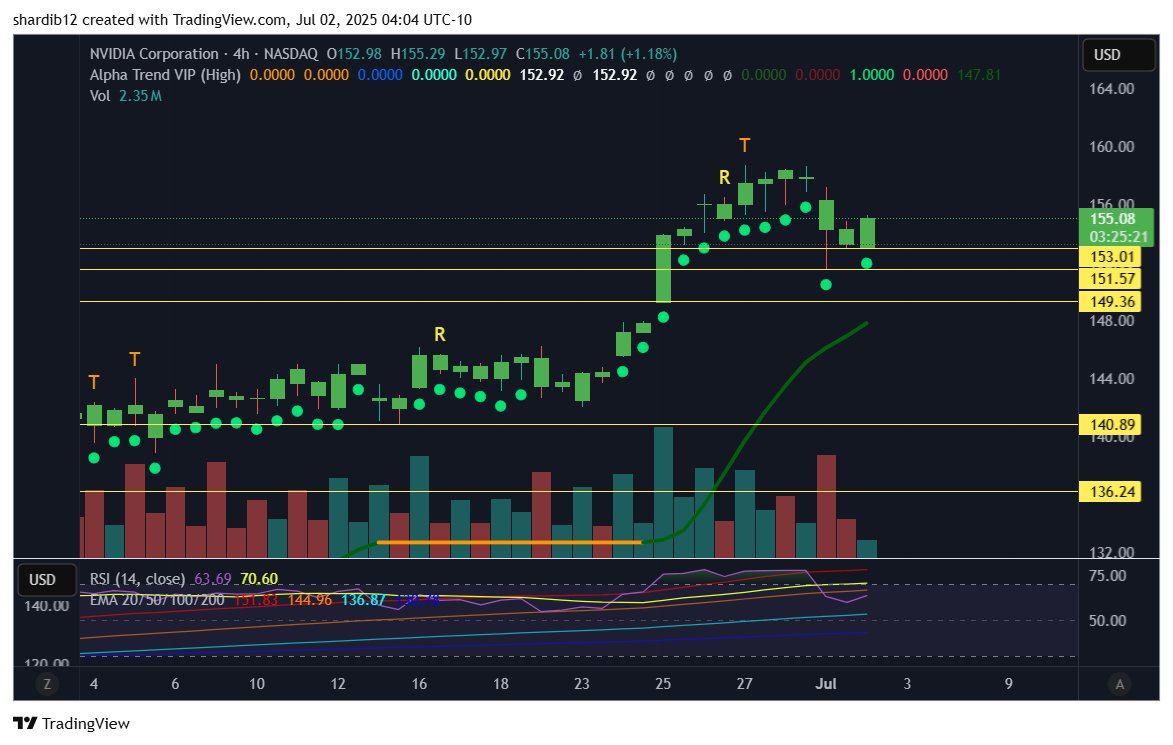The width and height of the screenshot is (1173, 745).
Task: Click the 50.00 level on the RSI scale
Action: (1107, 620)
